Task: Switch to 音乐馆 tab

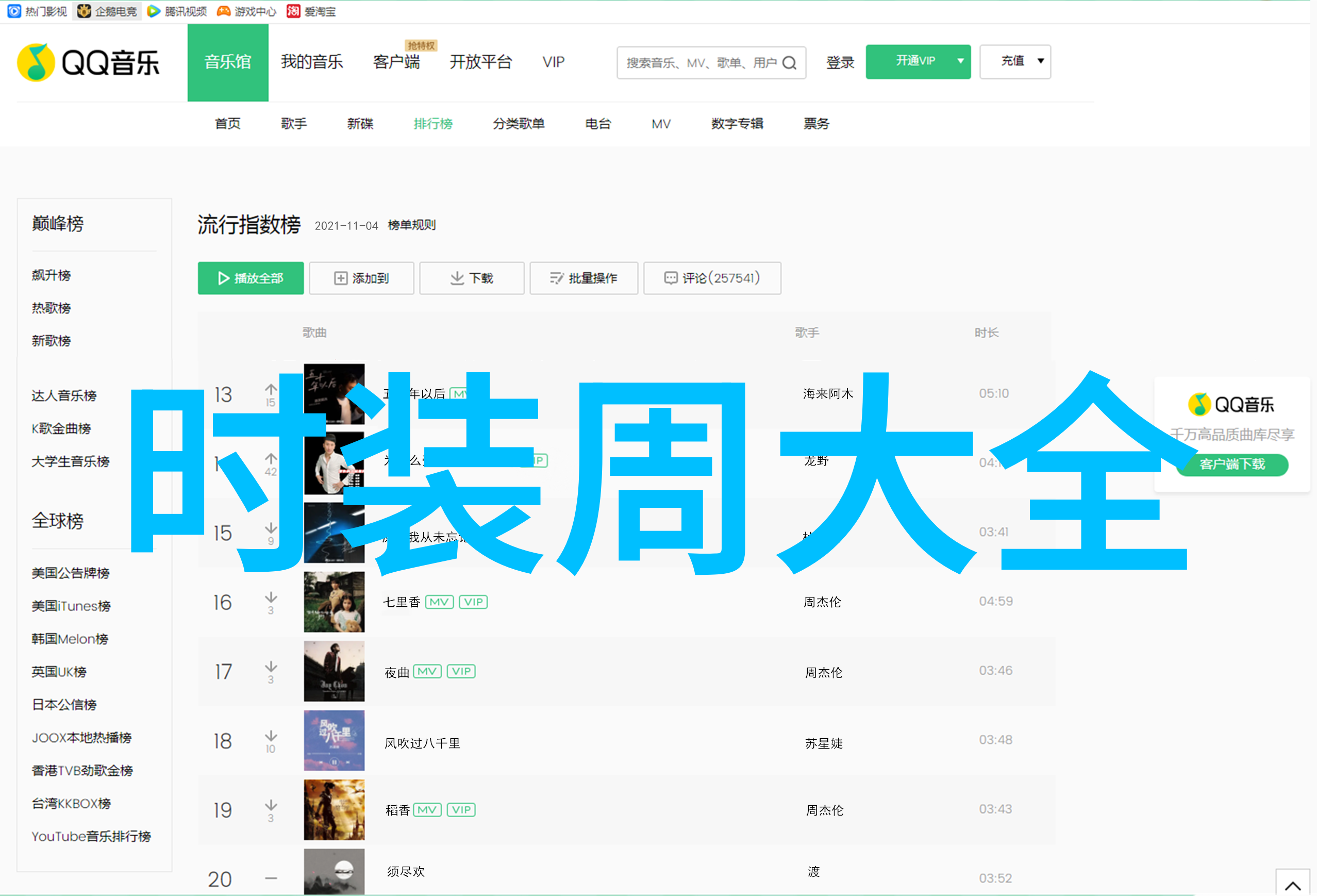Action: 228,62
